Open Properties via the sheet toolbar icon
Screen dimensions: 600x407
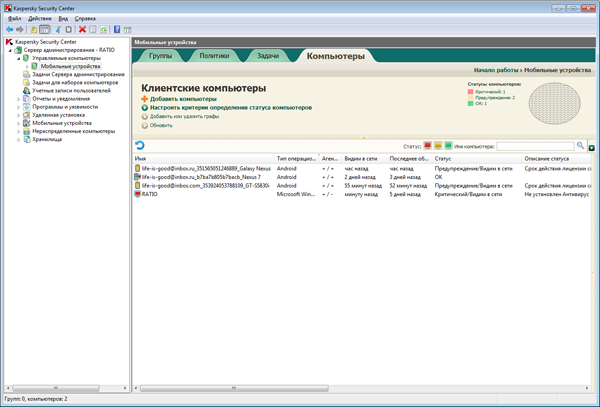[93, 29]
